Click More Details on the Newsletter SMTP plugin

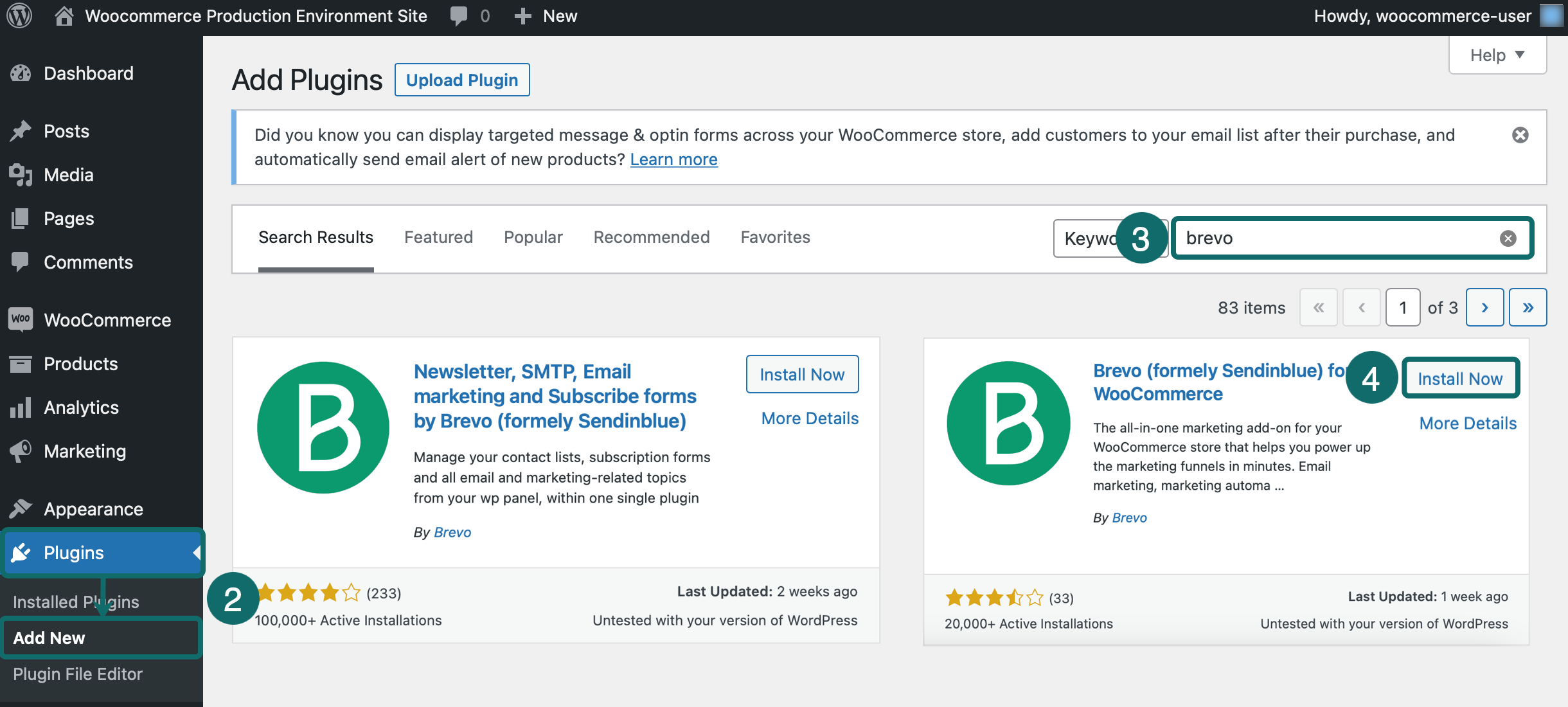click(x=809, y=418)
